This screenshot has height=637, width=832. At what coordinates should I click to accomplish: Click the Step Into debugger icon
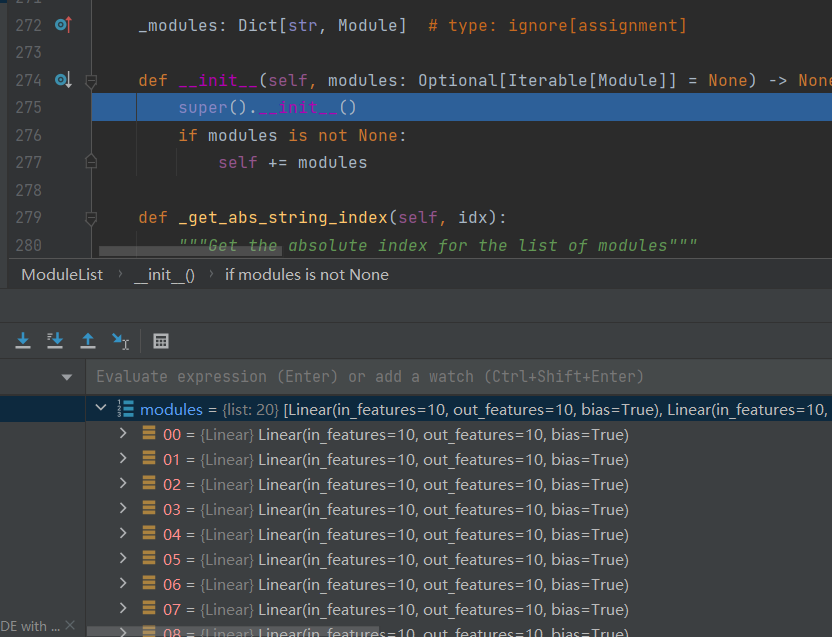tap(23, 341)
